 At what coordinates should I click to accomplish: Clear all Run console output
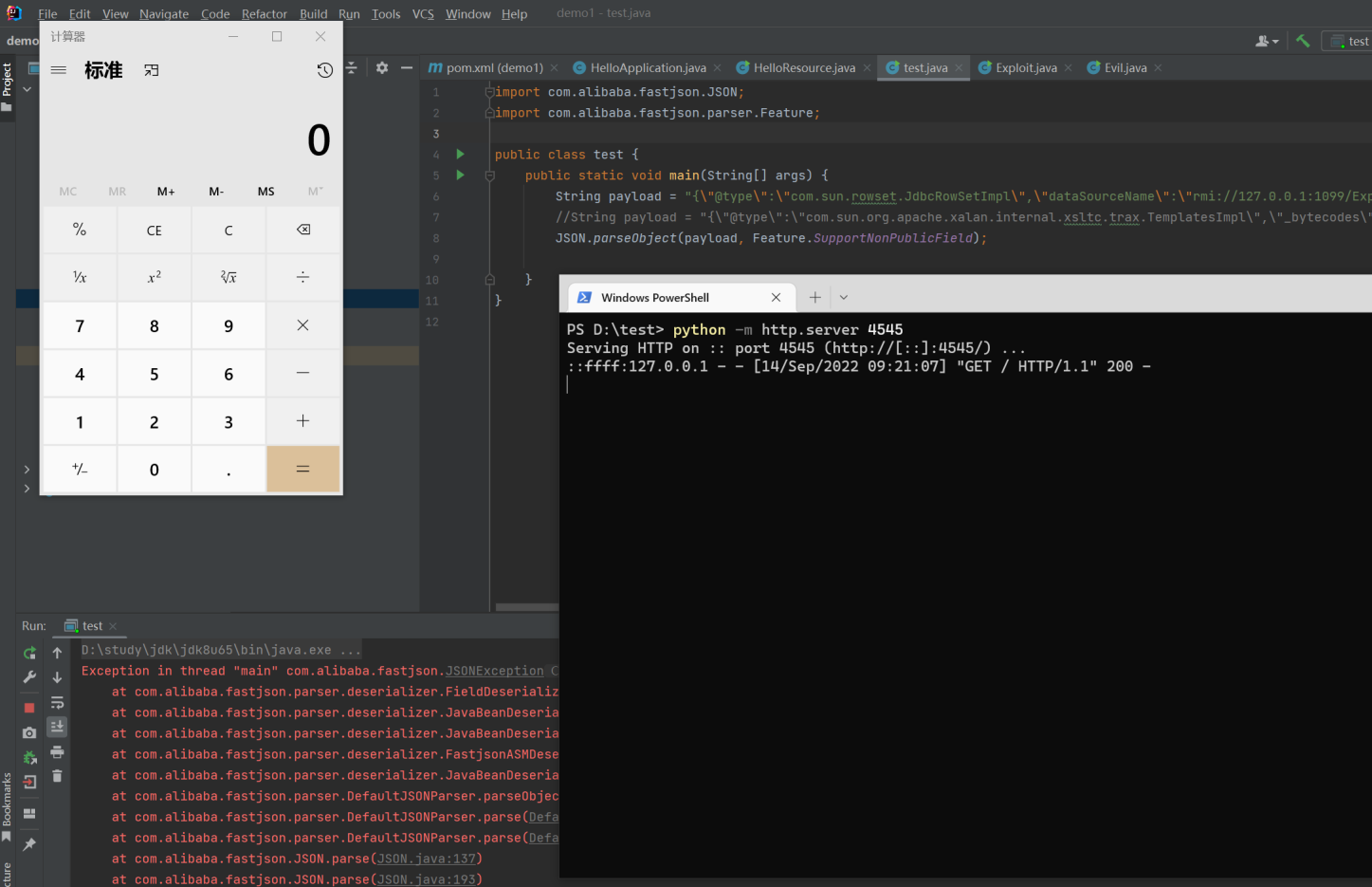click(x=57, y=776)
